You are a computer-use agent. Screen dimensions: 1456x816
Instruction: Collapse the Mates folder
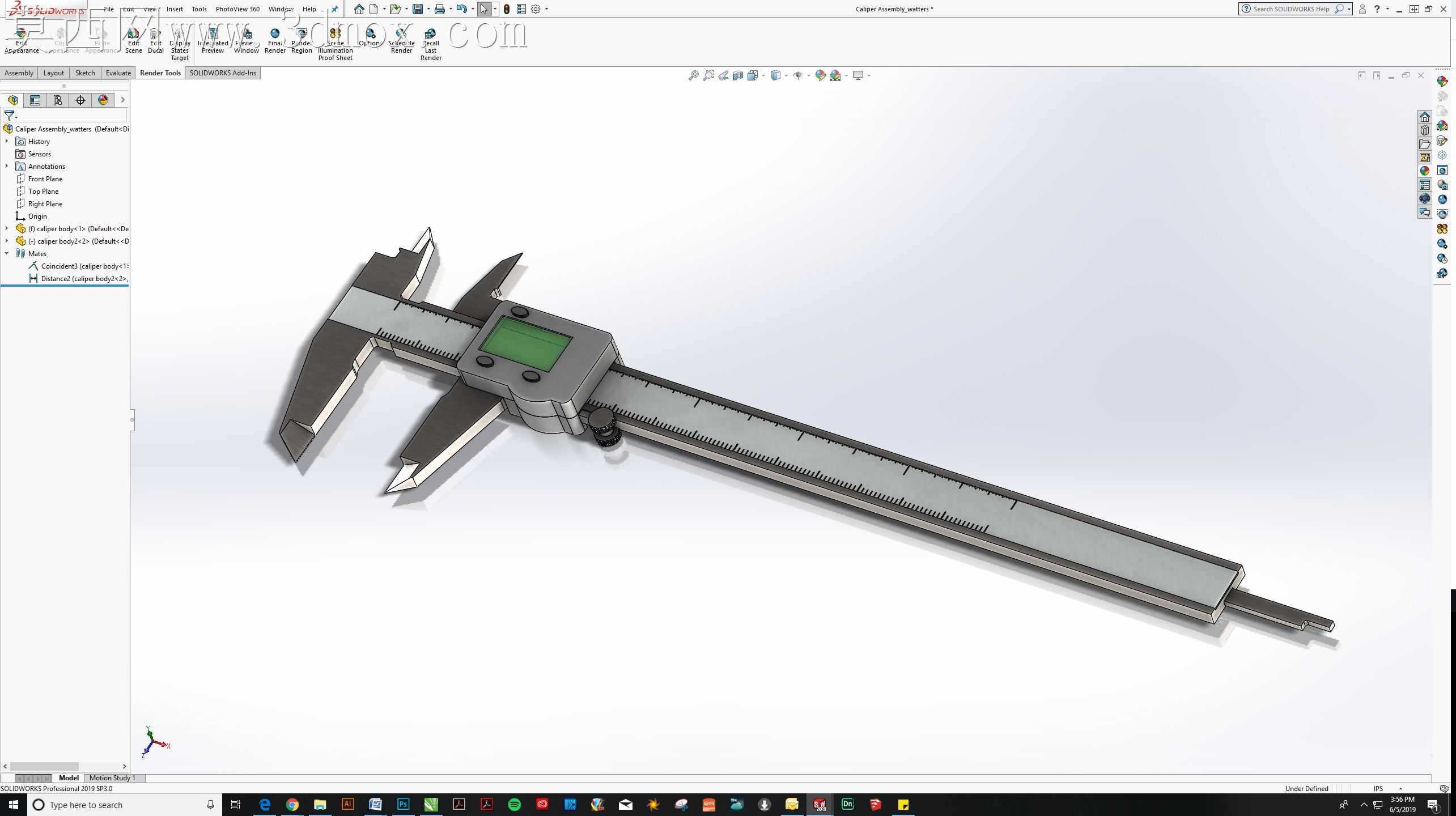point(7,253)
